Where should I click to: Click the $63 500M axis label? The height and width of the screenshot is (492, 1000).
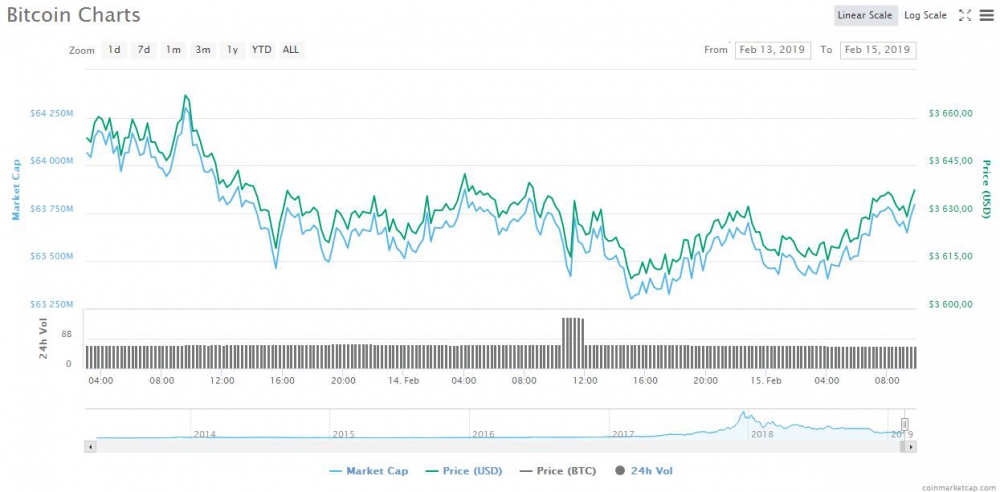[x=52, y=257]
